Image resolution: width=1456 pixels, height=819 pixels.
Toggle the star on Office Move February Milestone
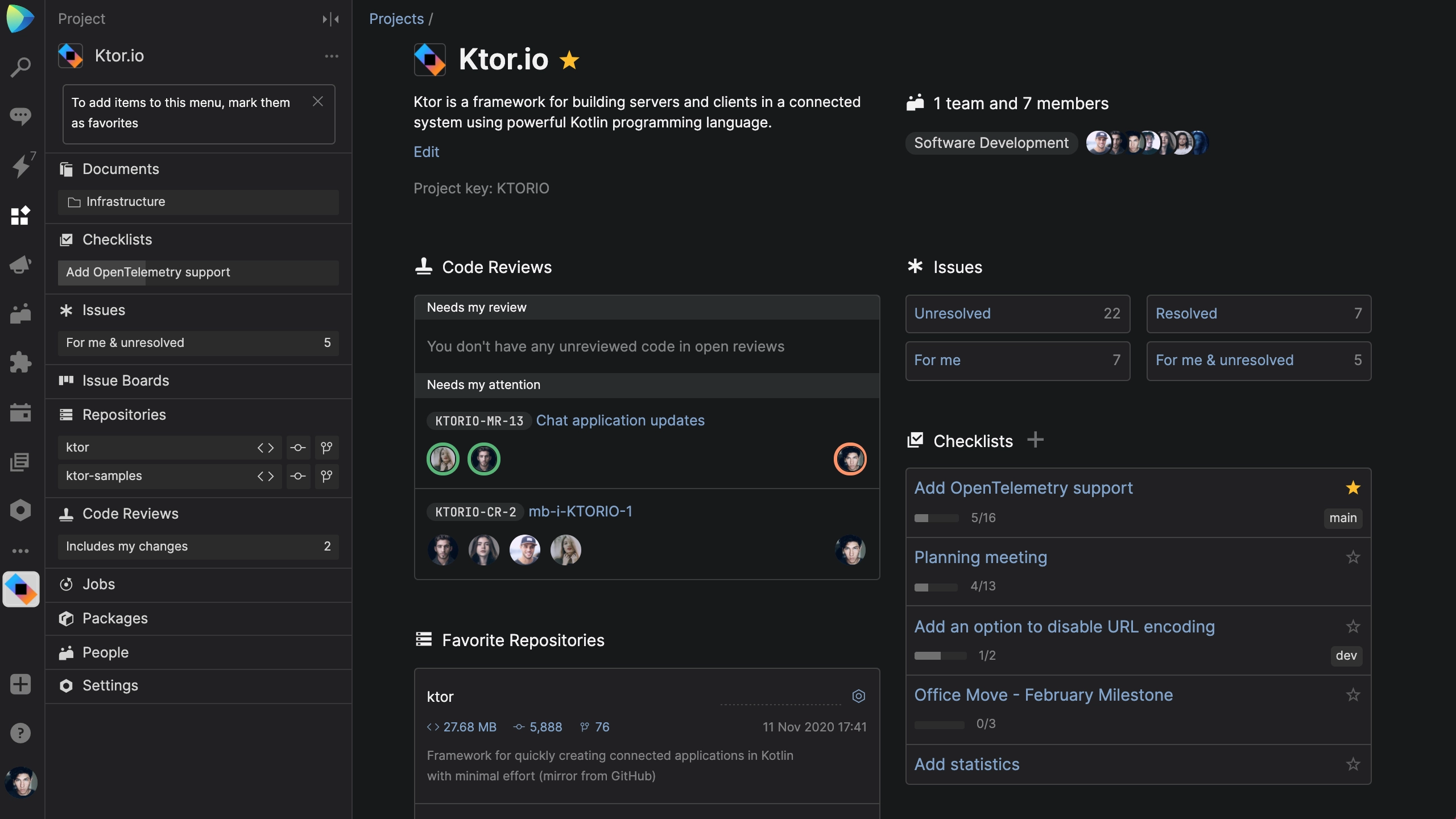[1353, 695]
